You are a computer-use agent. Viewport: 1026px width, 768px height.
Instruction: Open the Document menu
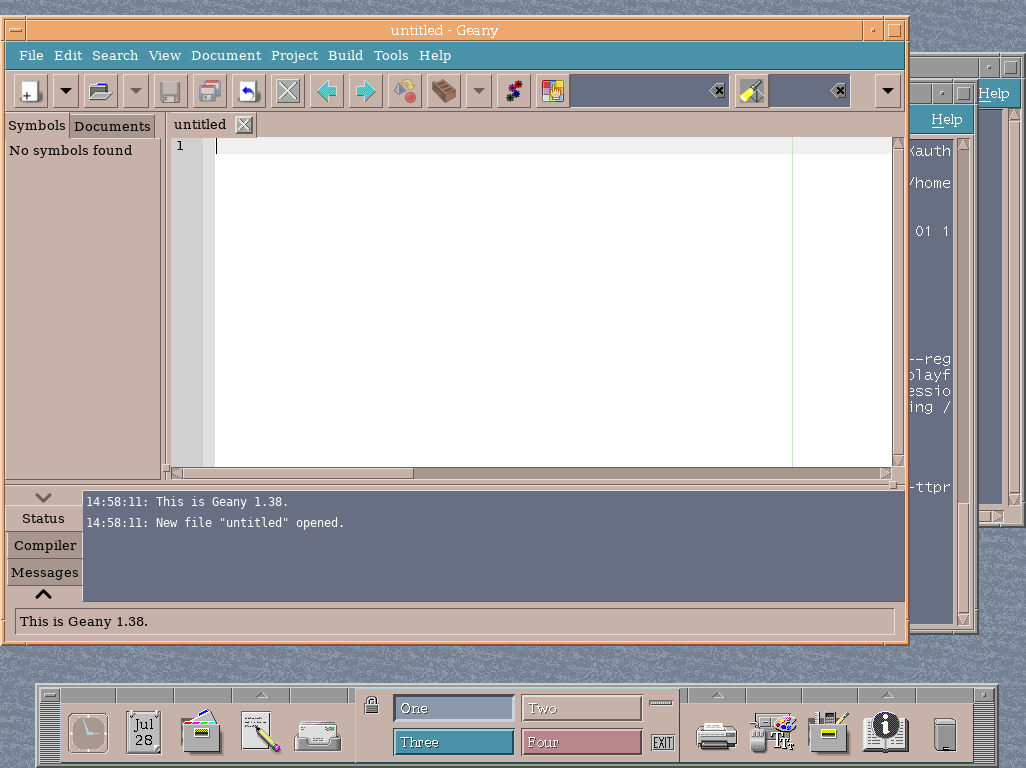pos(226,55)
